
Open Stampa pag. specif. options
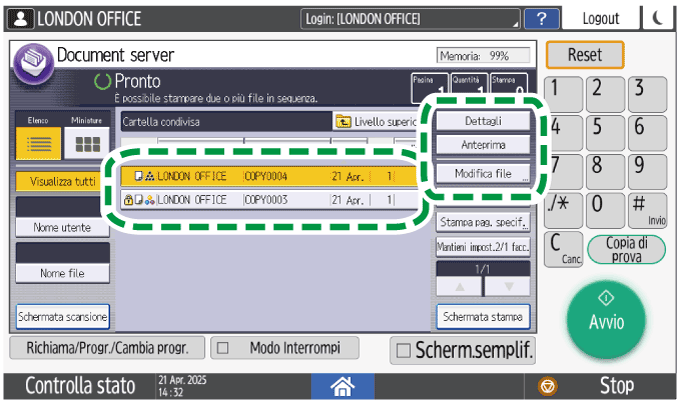pyautogui.click(x=483, y=222)
